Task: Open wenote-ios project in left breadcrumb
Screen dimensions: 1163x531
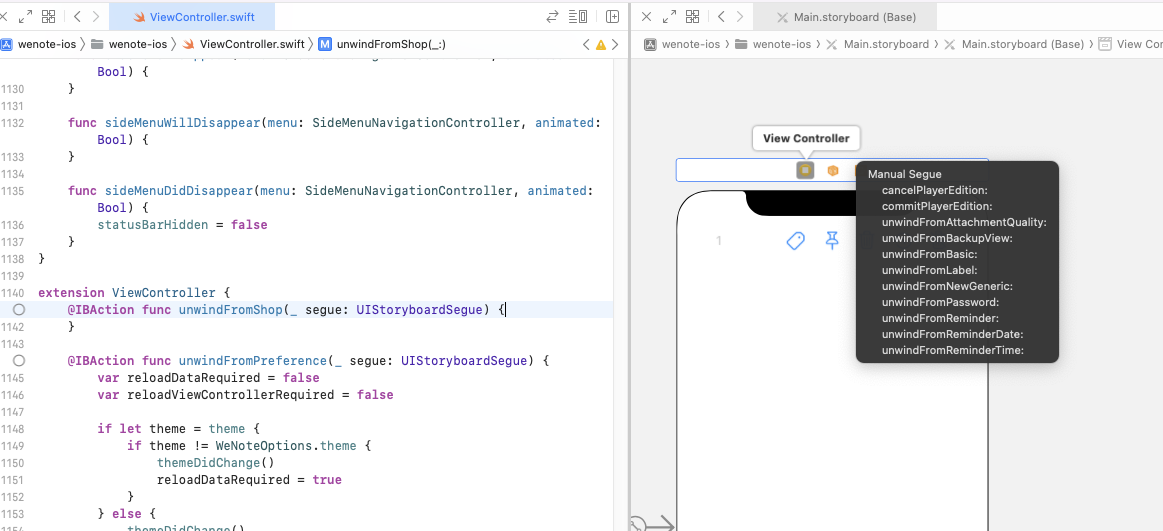Action: pyautogui.click(x=39, y=44)
